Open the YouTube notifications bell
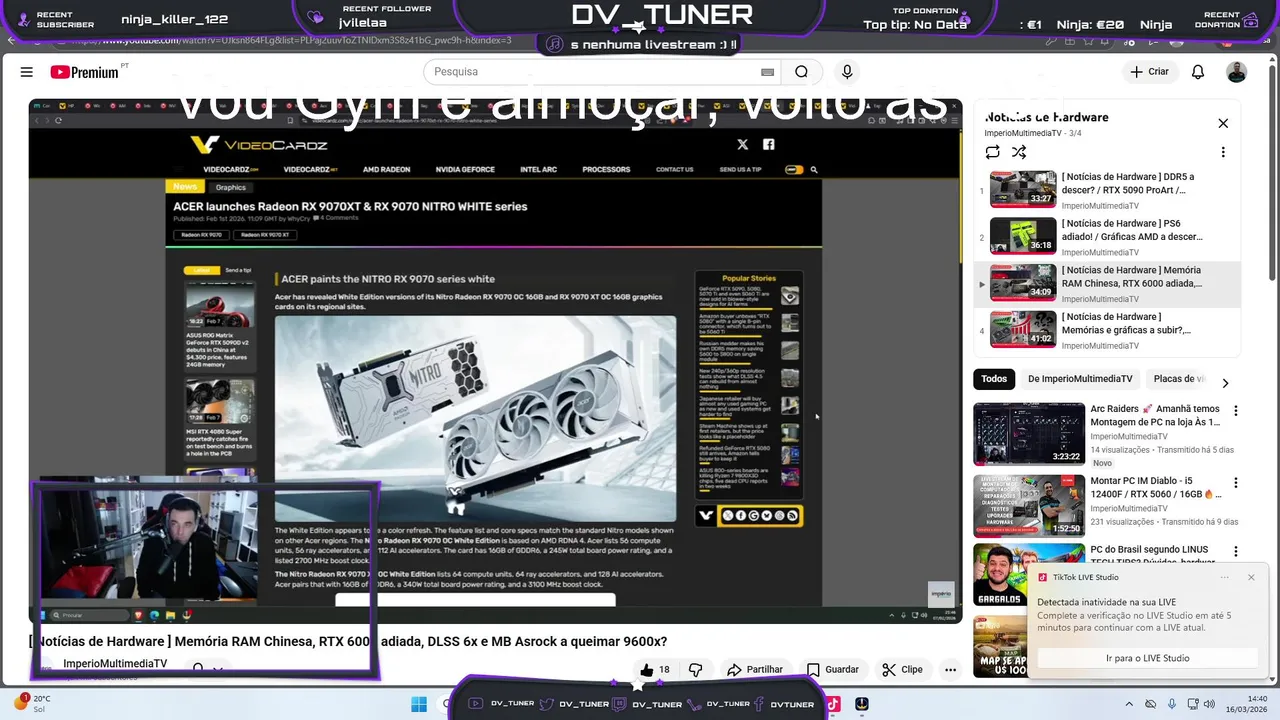This screenshot has height=720, width=1280. (x=1198, y=72)
